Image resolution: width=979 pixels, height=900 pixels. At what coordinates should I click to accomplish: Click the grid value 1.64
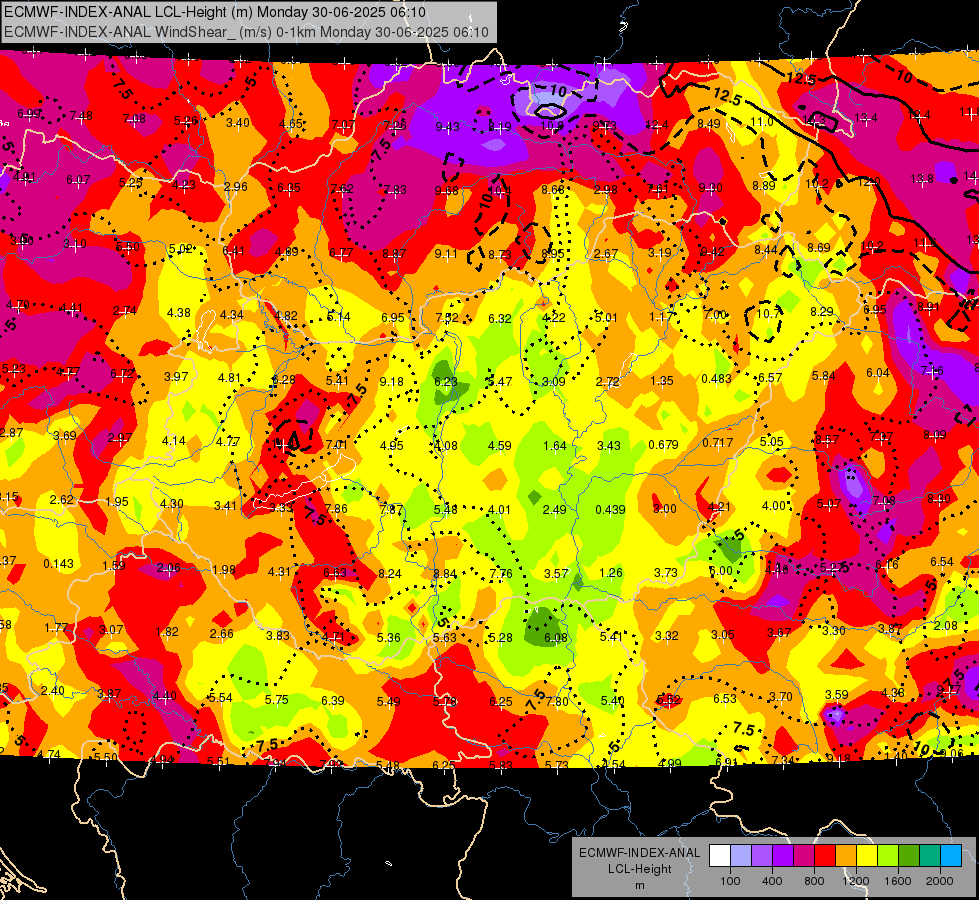[555, 446]
